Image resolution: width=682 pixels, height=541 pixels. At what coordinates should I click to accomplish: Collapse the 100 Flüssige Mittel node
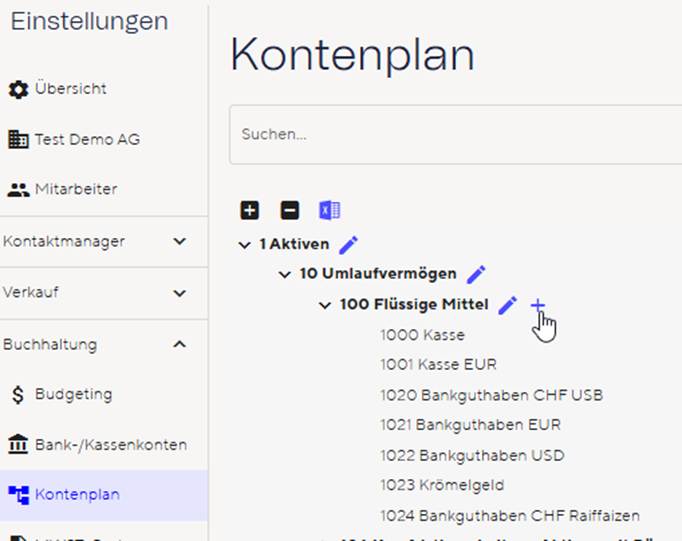[x=325, y=305]
